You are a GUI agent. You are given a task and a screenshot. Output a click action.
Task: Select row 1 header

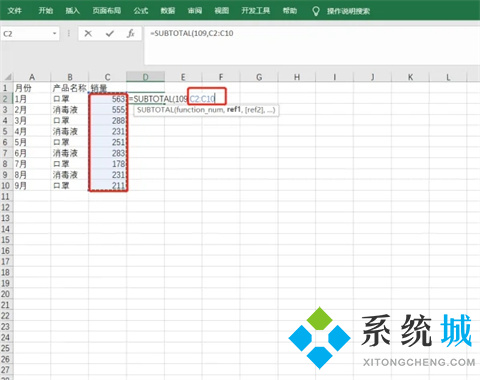(x=6, y=88)
